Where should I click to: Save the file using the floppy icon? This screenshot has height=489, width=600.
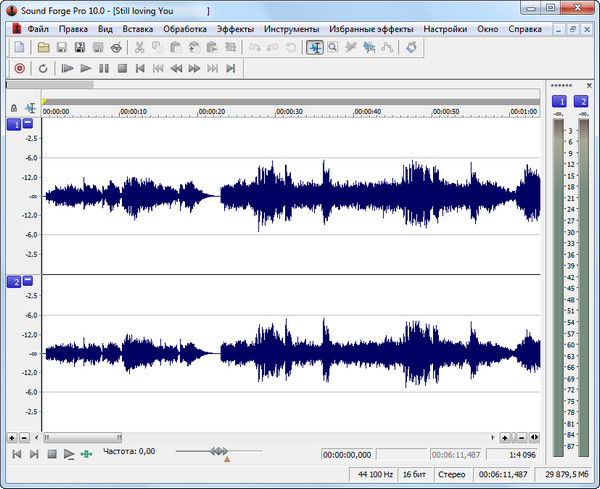click(x=62, y=47)
